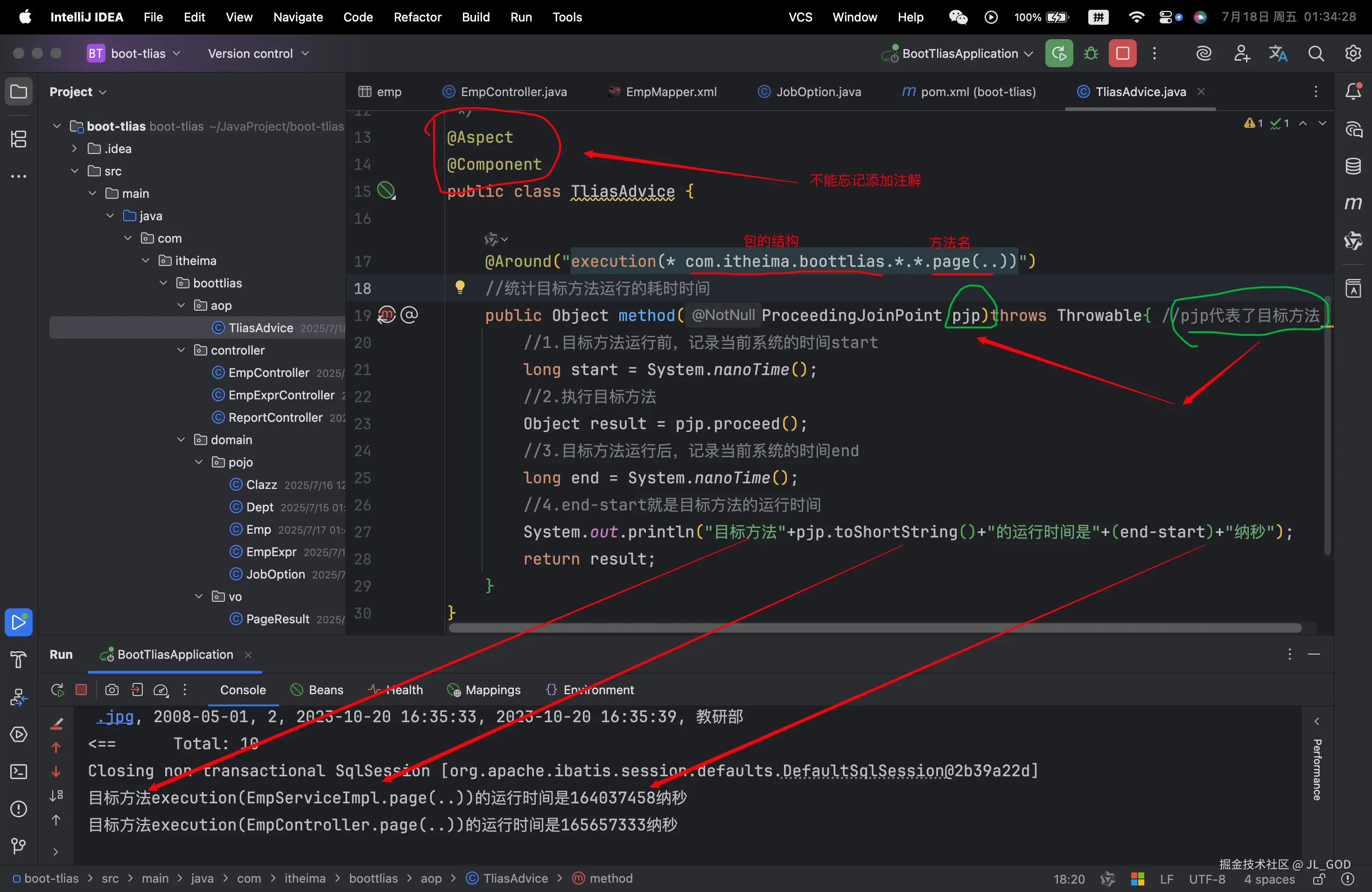Collapse the controller folder in tree
This screenshot has height=892, width=1372.
181,350
